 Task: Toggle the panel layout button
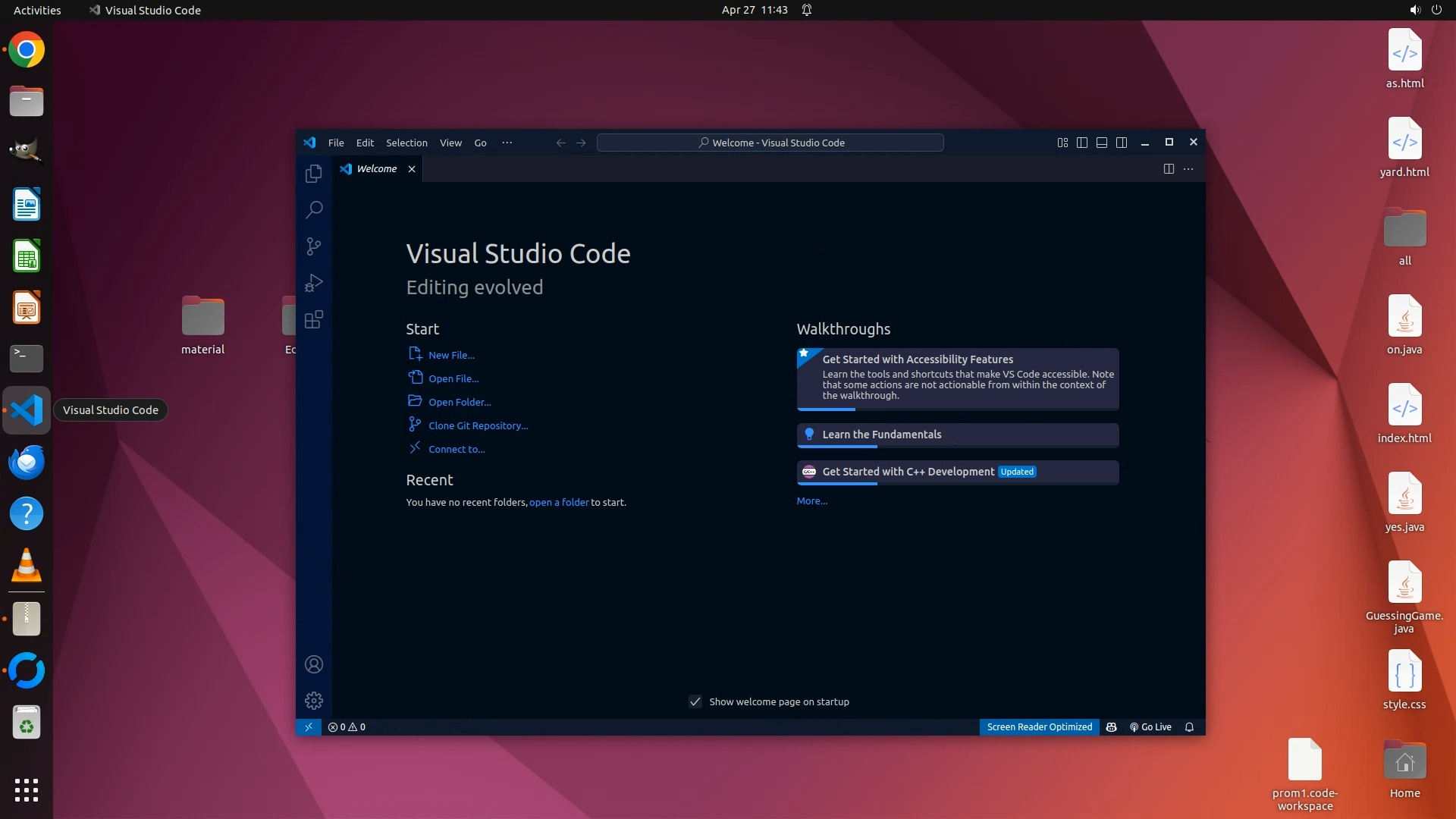1102,143
